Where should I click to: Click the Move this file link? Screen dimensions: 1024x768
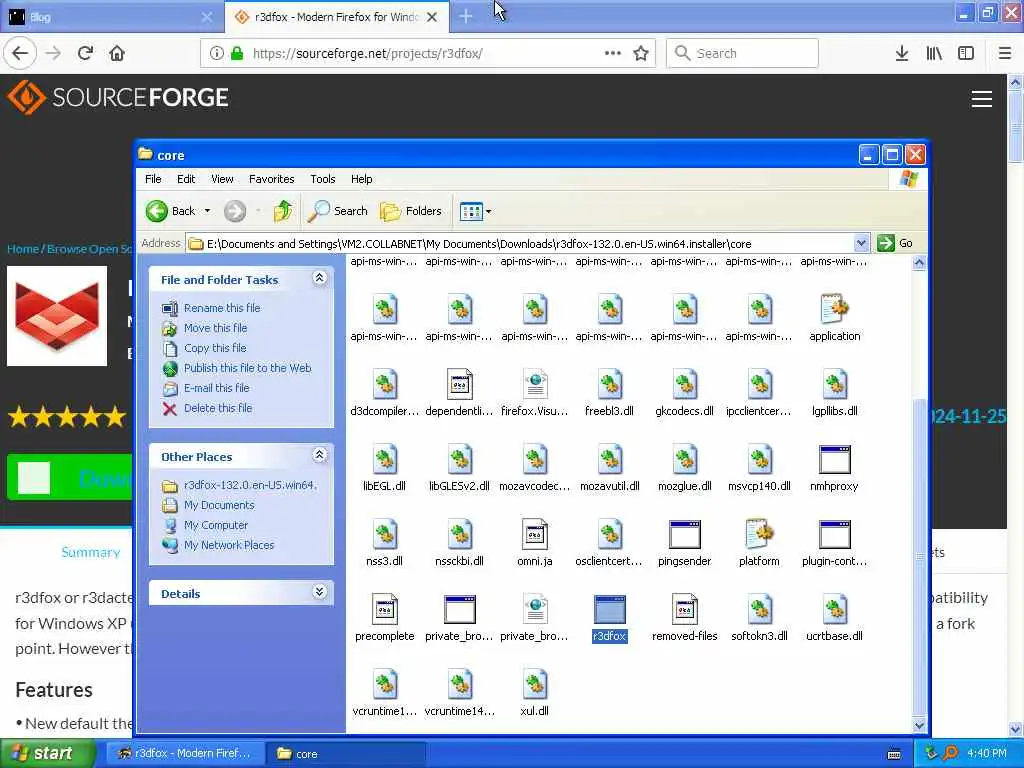[216, 328]
